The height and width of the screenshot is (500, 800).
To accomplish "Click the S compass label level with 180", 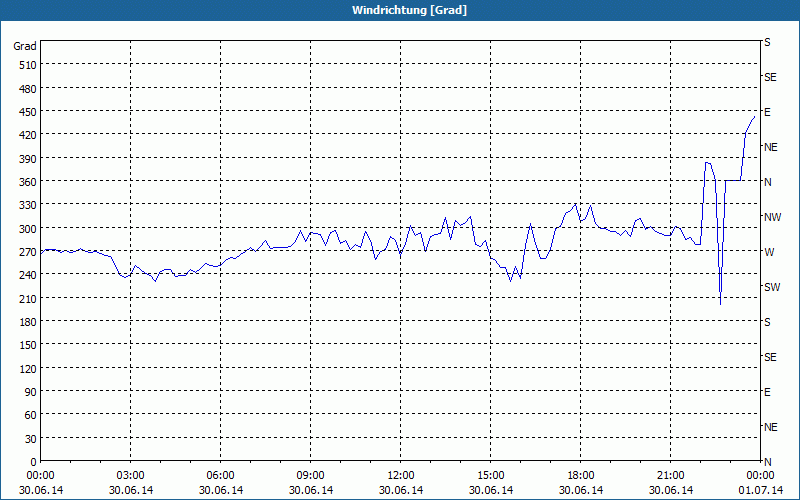I will tap(767, 322).
